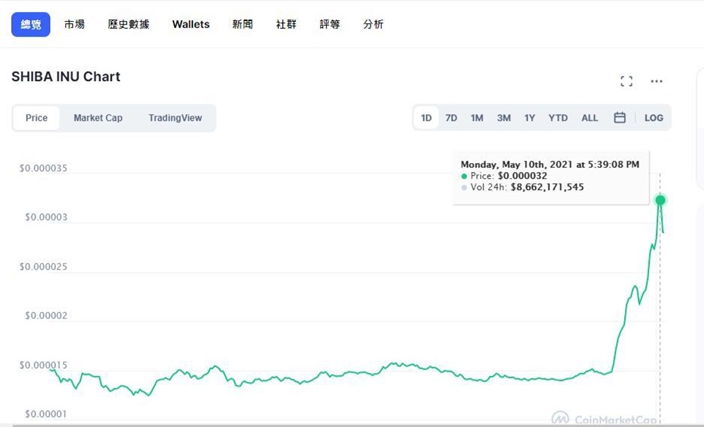The image size is (704, 427).
Task: Open the 評等 ratings tab
Action: pyautogui.click(x=330, y=24)
